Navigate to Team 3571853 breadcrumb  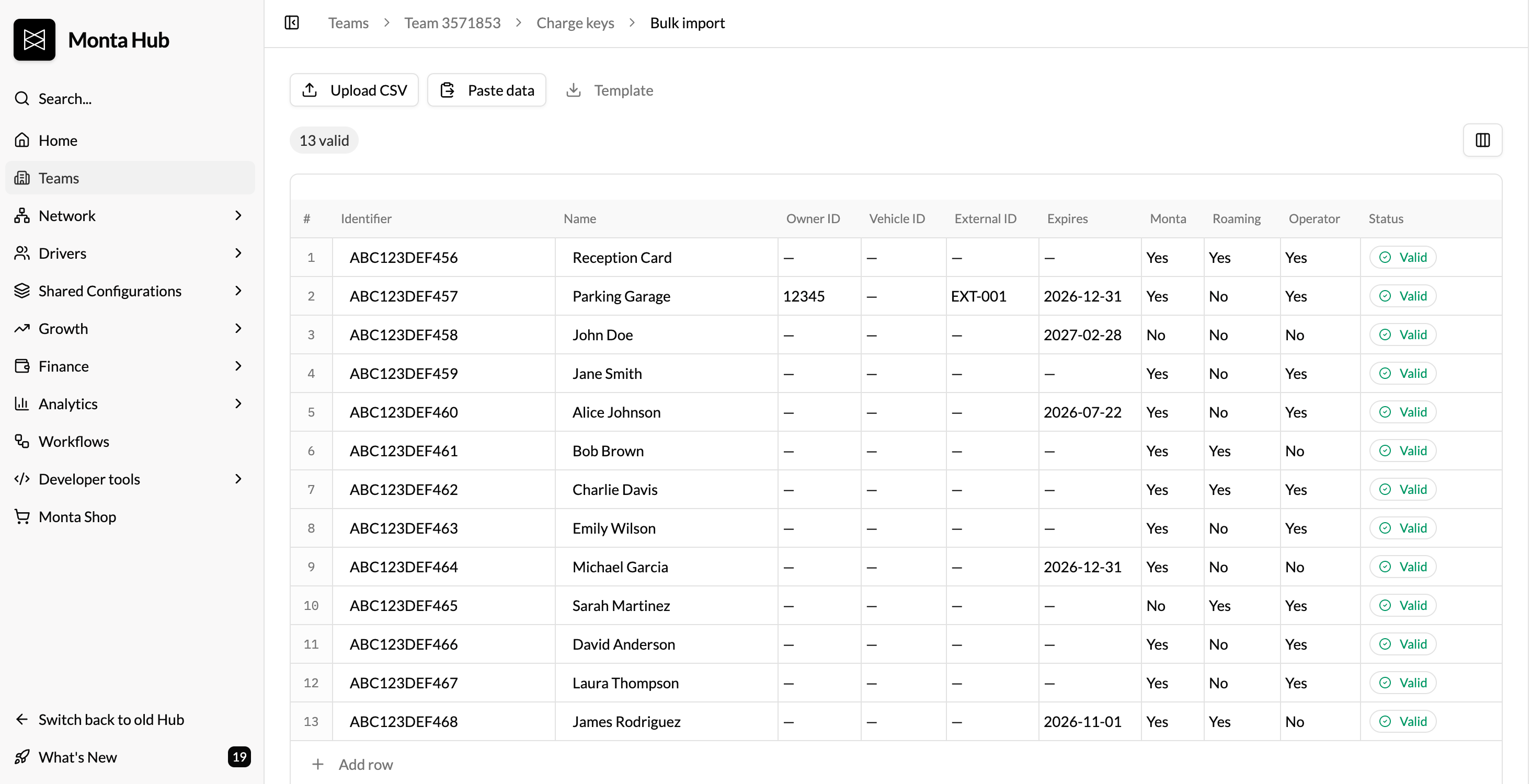point(452,22)
